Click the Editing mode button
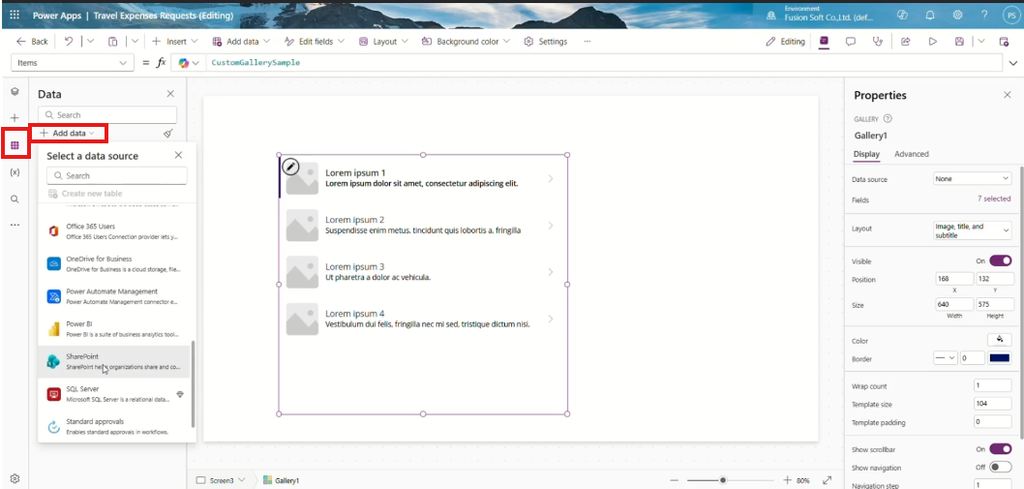 pyautogui.click(x=786, y=41)
